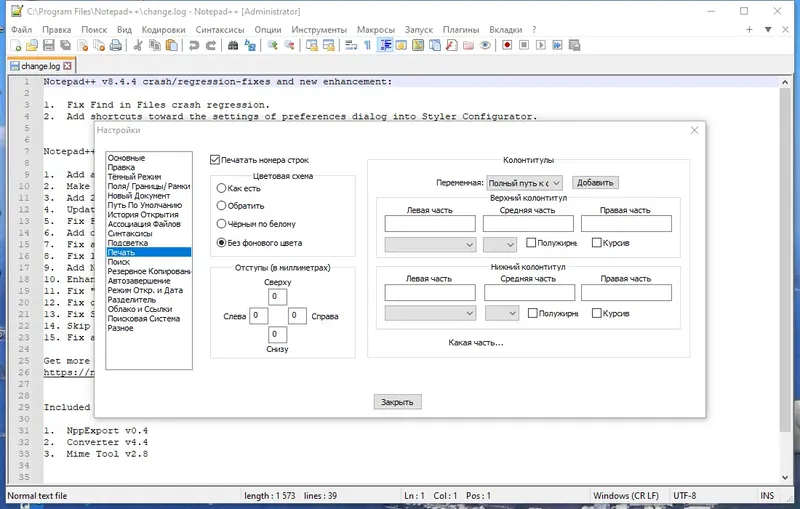Open the 'Плагины' menu
This screenshot has width=800, height=509.
461,30
